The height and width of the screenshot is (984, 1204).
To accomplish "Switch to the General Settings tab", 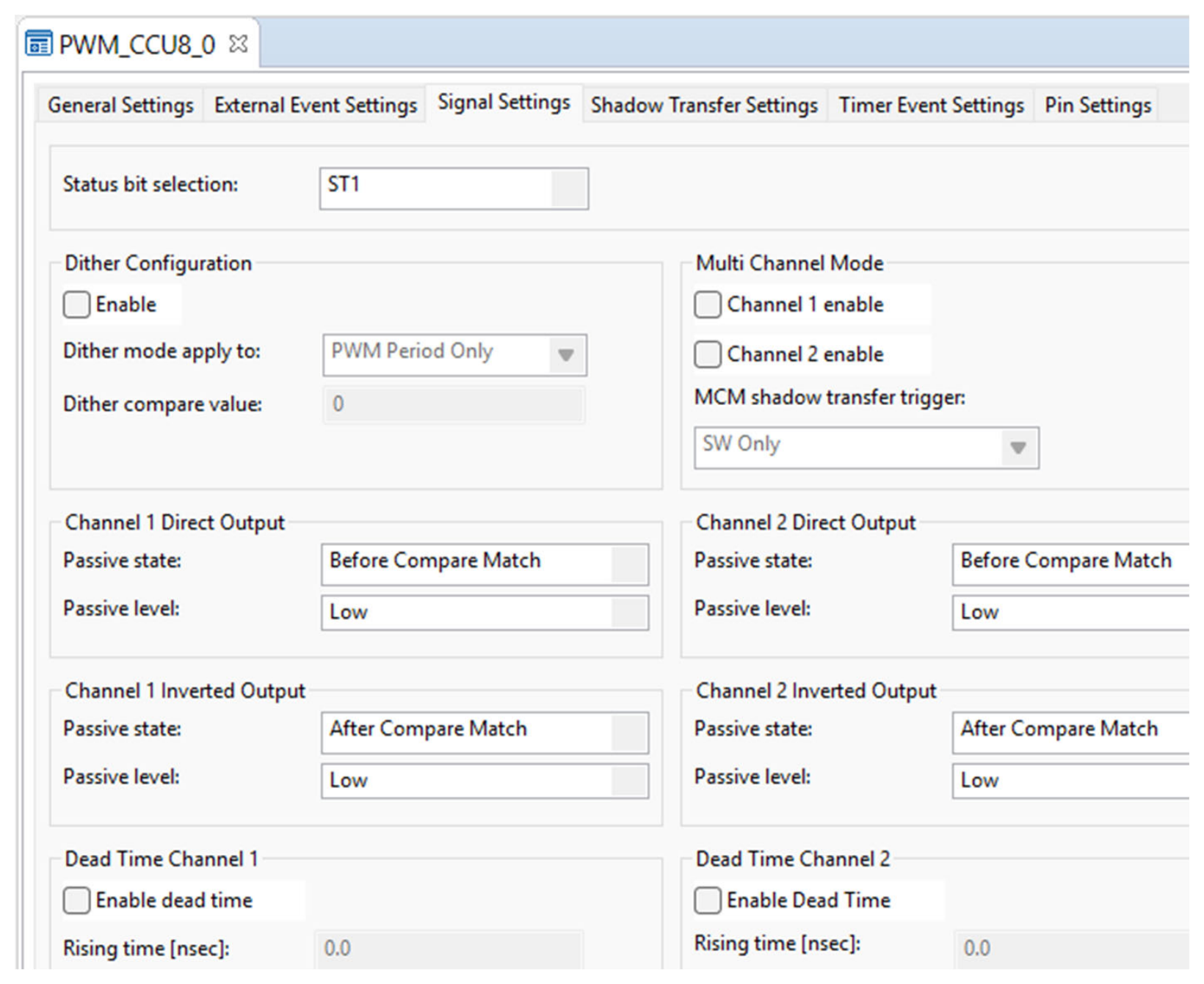I will pos(120,105).
